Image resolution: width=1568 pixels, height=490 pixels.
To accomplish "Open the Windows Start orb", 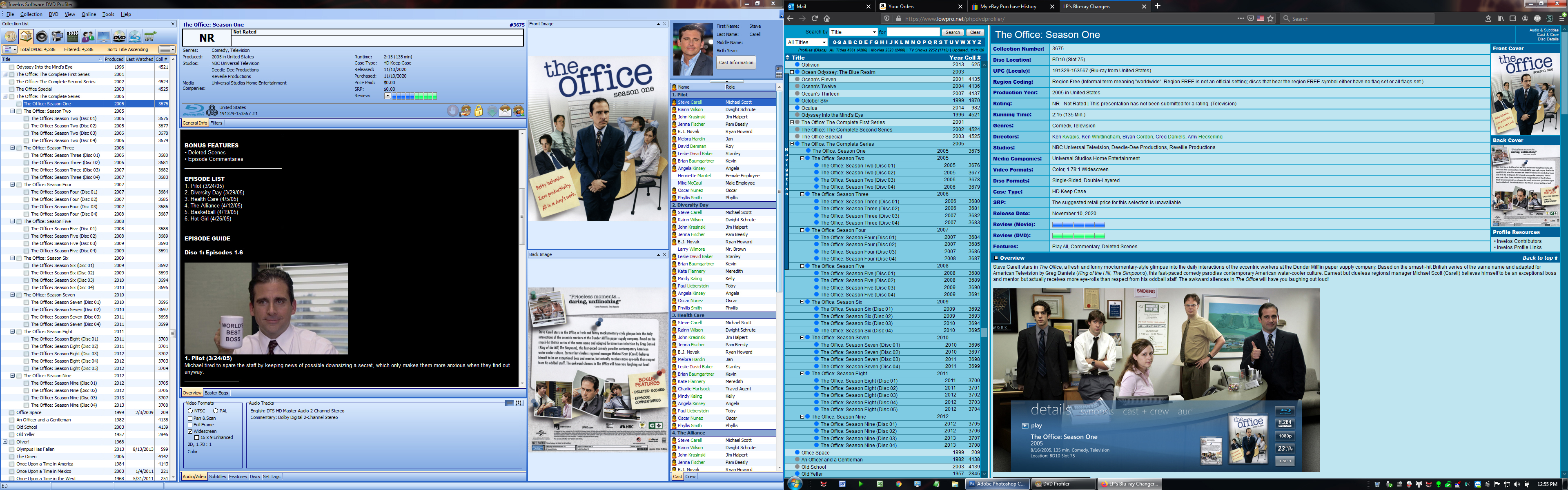I will 794,483.
